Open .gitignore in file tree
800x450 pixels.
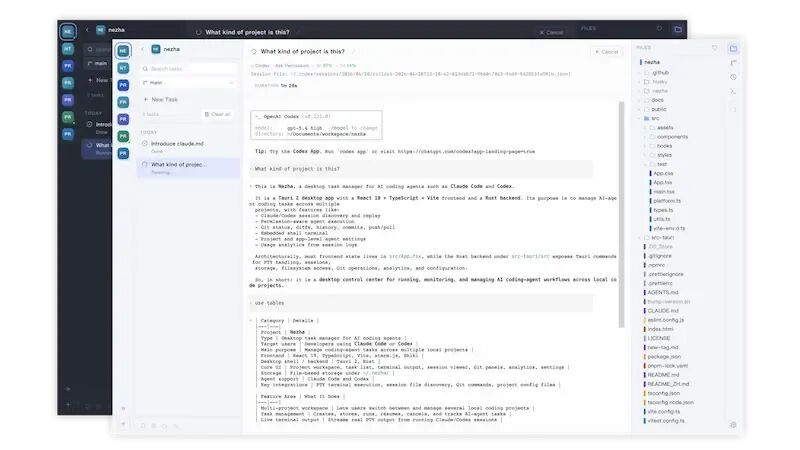tap(658, 256)
